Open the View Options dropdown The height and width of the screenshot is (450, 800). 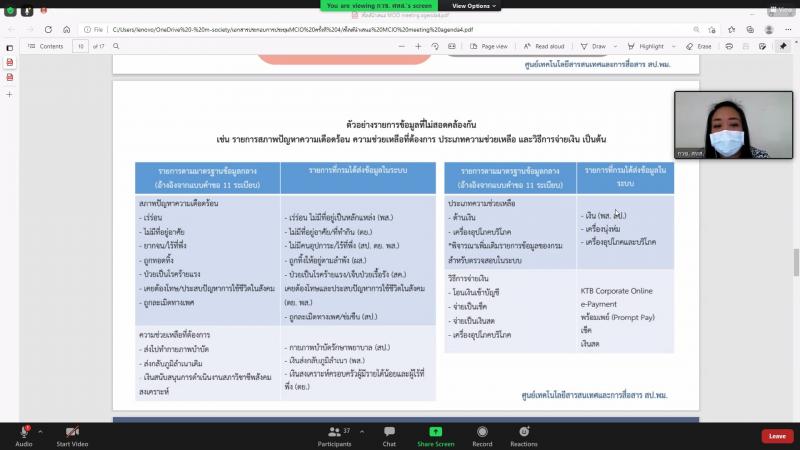(473, 6)
